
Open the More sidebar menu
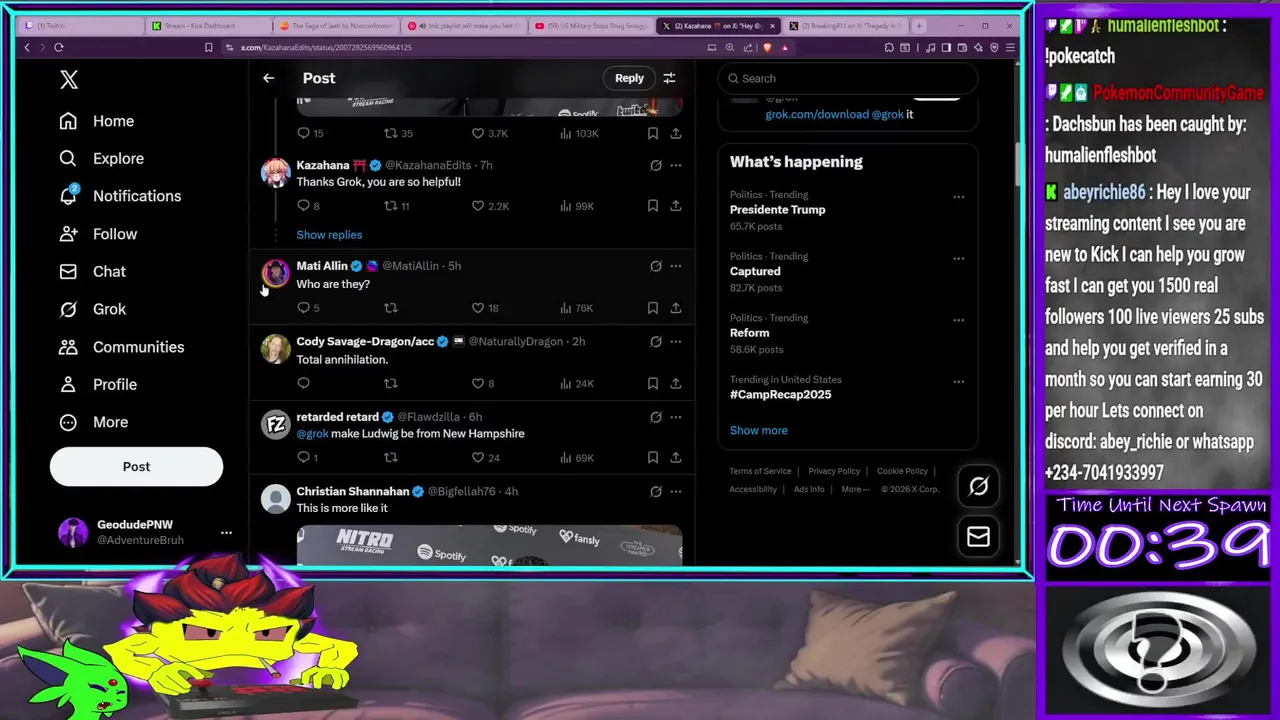[x=94, y=422]
